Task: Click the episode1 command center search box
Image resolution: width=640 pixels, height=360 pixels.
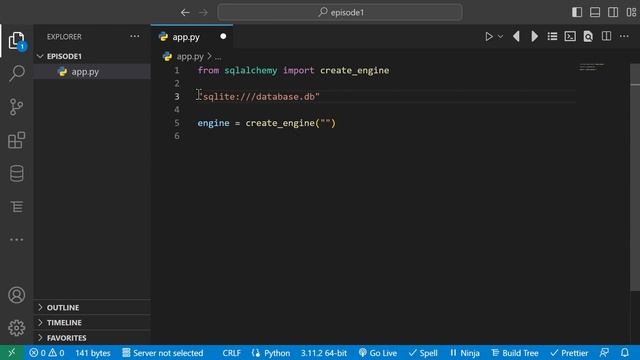Action: [340, 12]
